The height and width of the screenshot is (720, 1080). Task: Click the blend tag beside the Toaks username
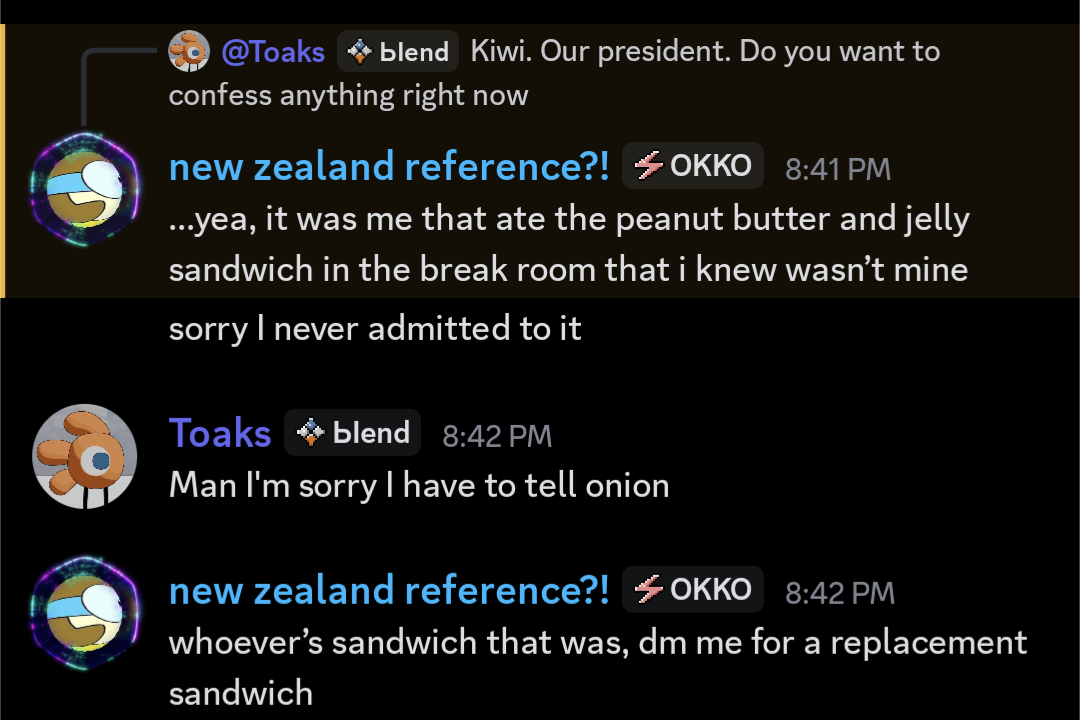(x=353, y=433)
